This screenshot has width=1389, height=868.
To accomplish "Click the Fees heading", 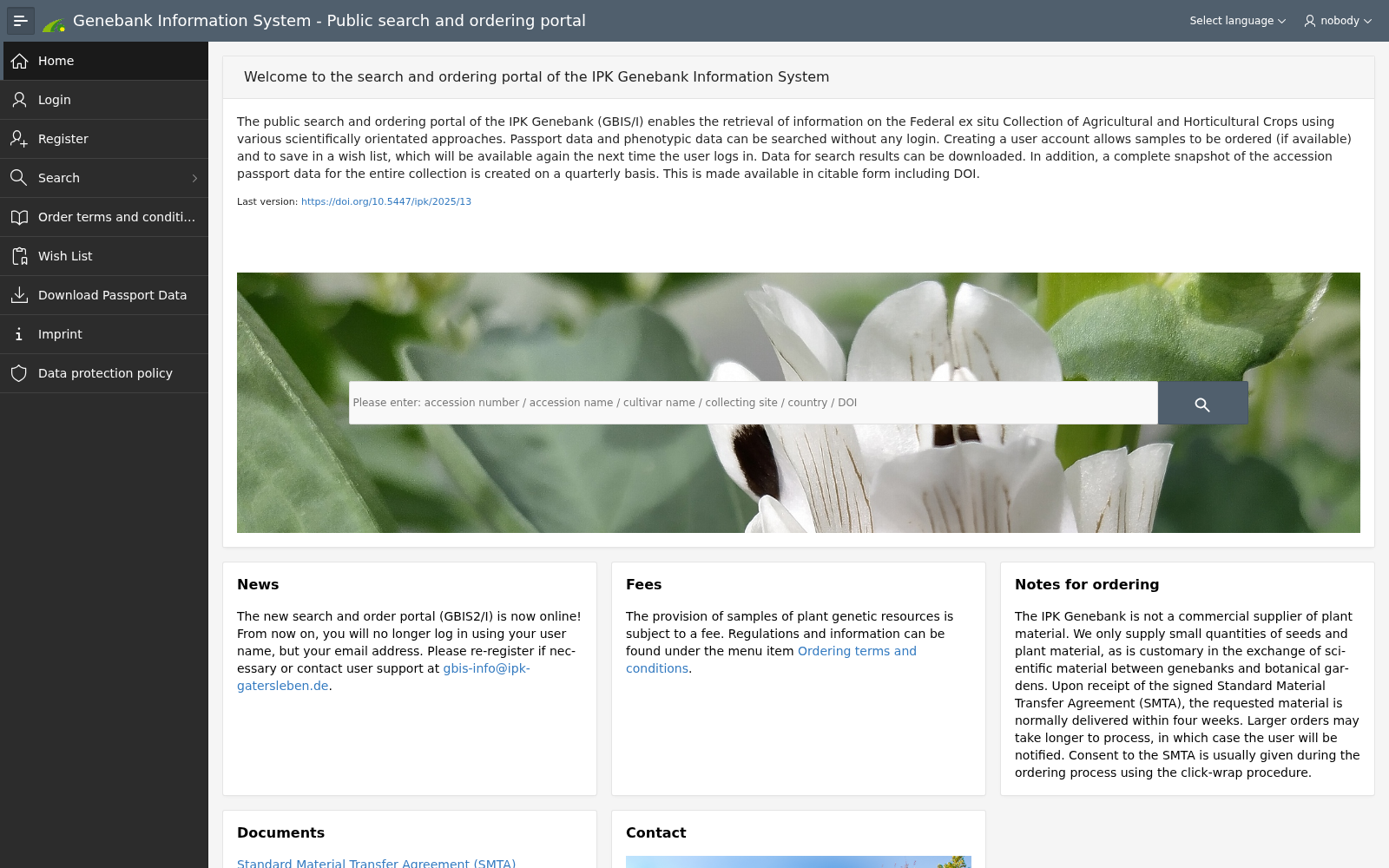I will coord(643,585).
